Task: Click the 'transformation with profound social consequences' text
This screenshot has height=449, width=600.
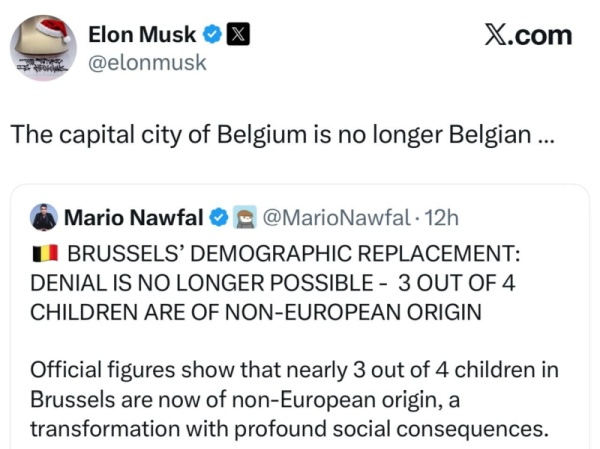Action: (x=290, y=429)
